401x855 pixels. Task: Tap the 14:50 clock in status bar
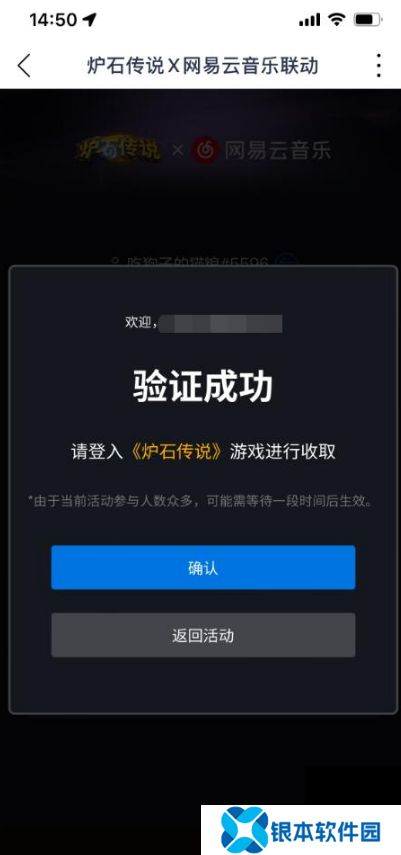pyautogui.click(x=53, y=20)
